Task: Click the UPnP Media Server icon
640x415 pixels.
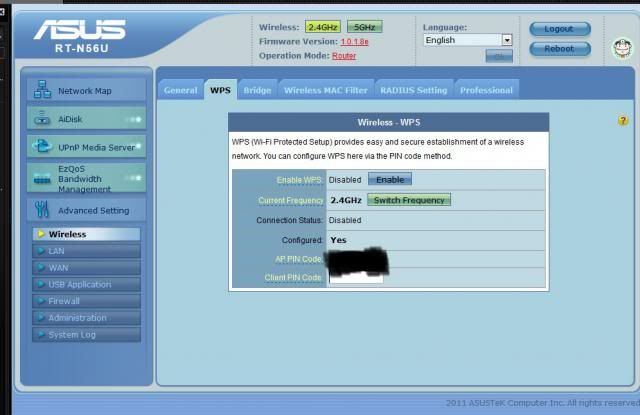Action: (42, 146)
